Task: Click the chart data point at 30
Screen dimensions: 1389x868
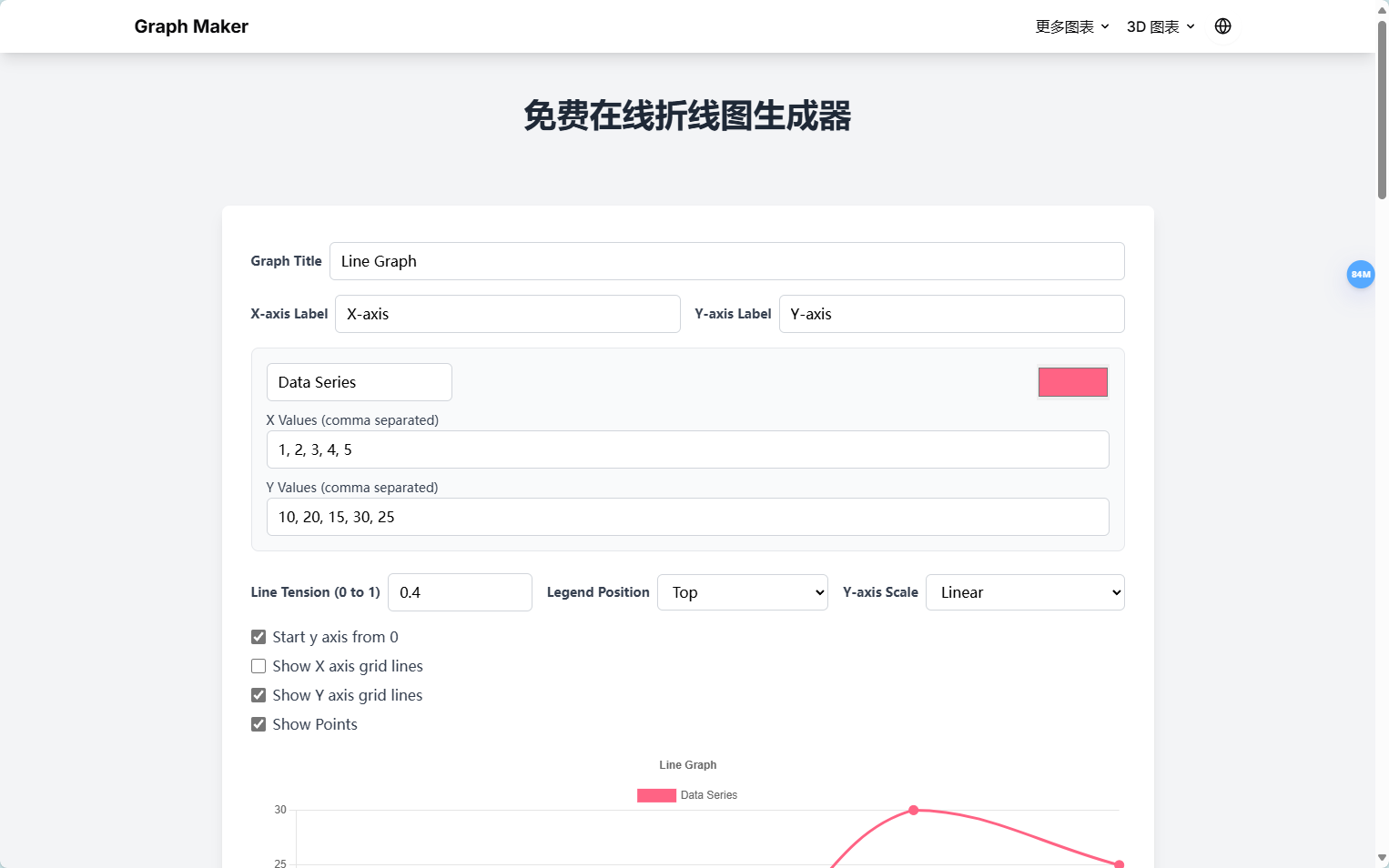Action: 913,810
